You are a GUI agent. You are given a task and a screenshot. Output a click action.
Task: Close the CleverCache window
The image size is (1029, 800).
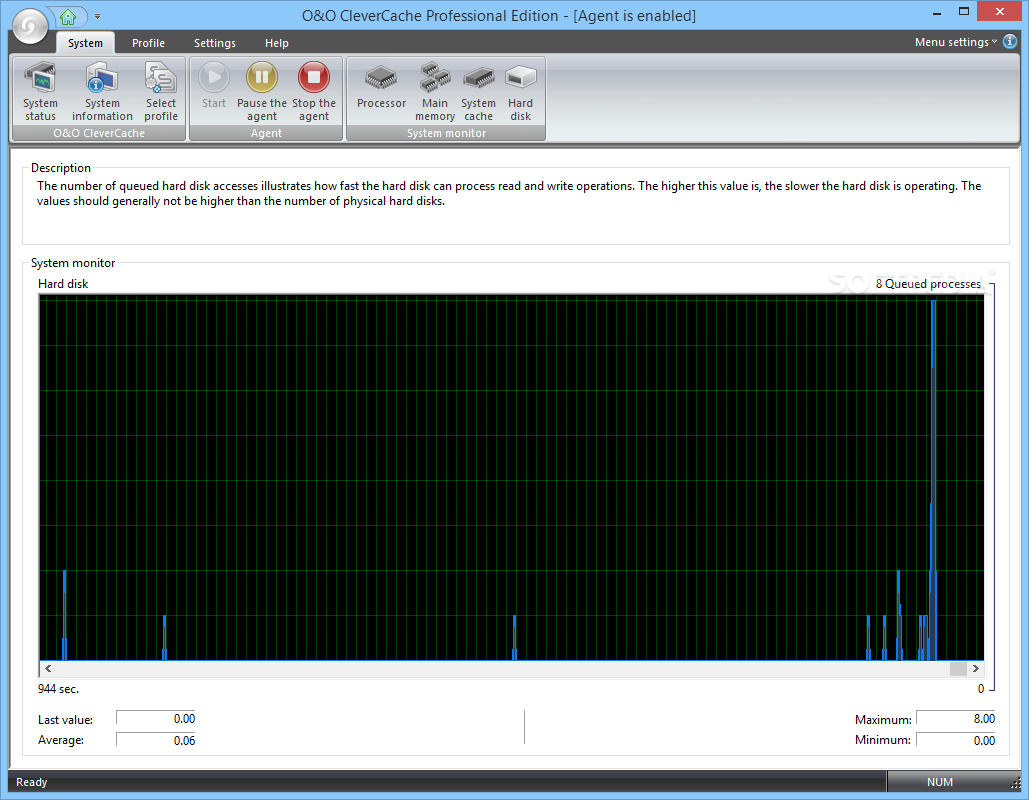point(1000,12)
